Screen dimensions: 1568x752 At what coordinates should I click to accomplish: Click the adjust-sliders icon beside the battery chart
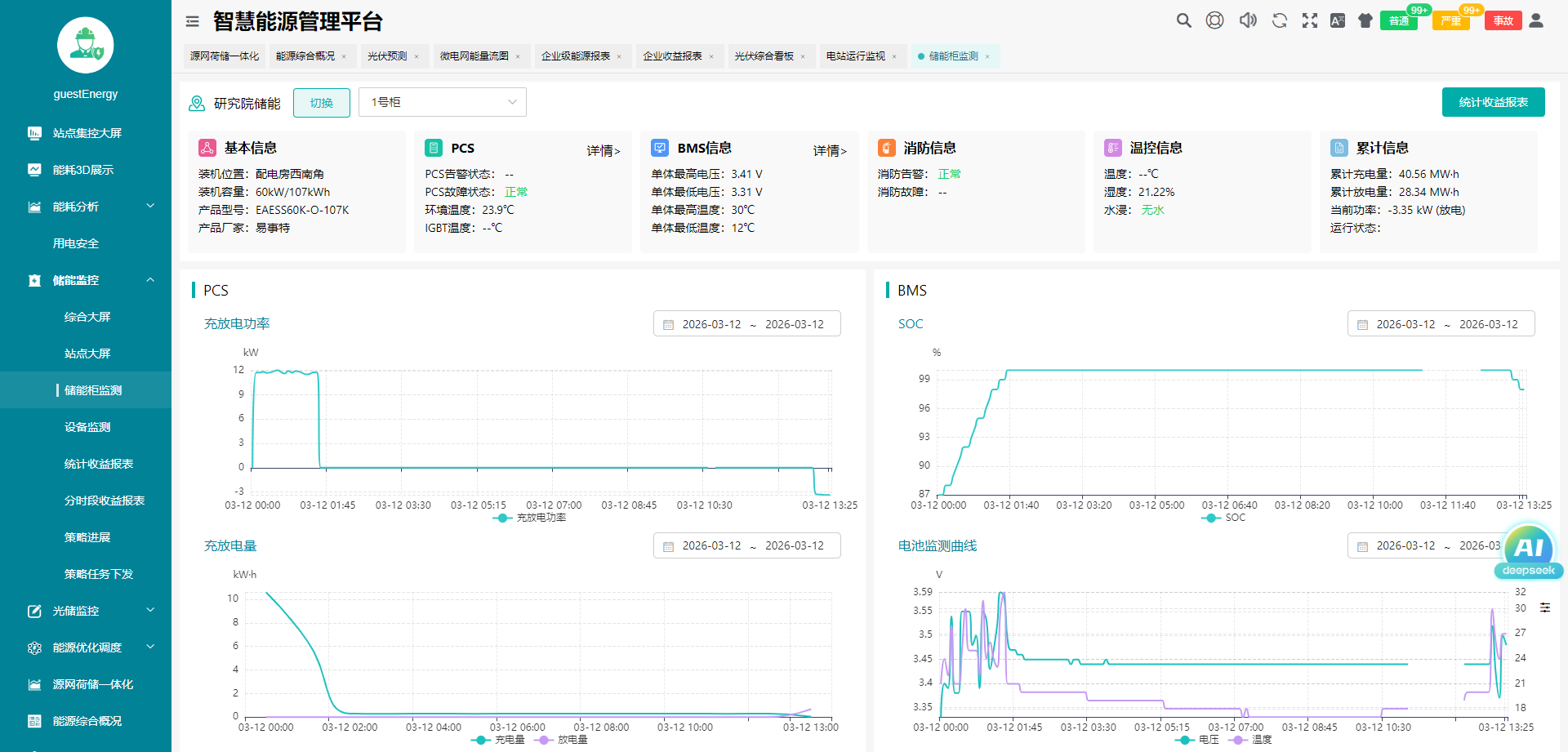(x=1545, y=607)
